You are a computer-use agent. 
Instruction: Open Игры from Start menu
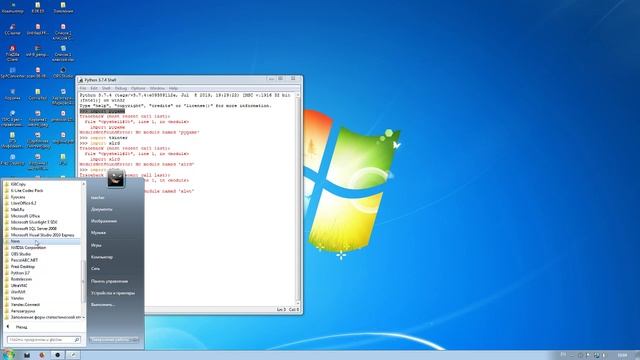point(96,245)
